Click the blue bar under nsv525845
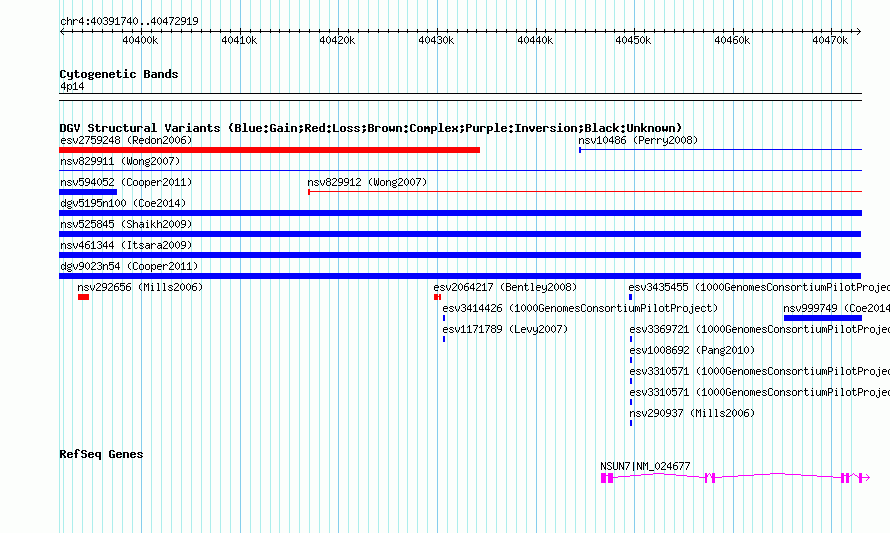The width and height of the screenshot is (890, 533). point(460,234)
